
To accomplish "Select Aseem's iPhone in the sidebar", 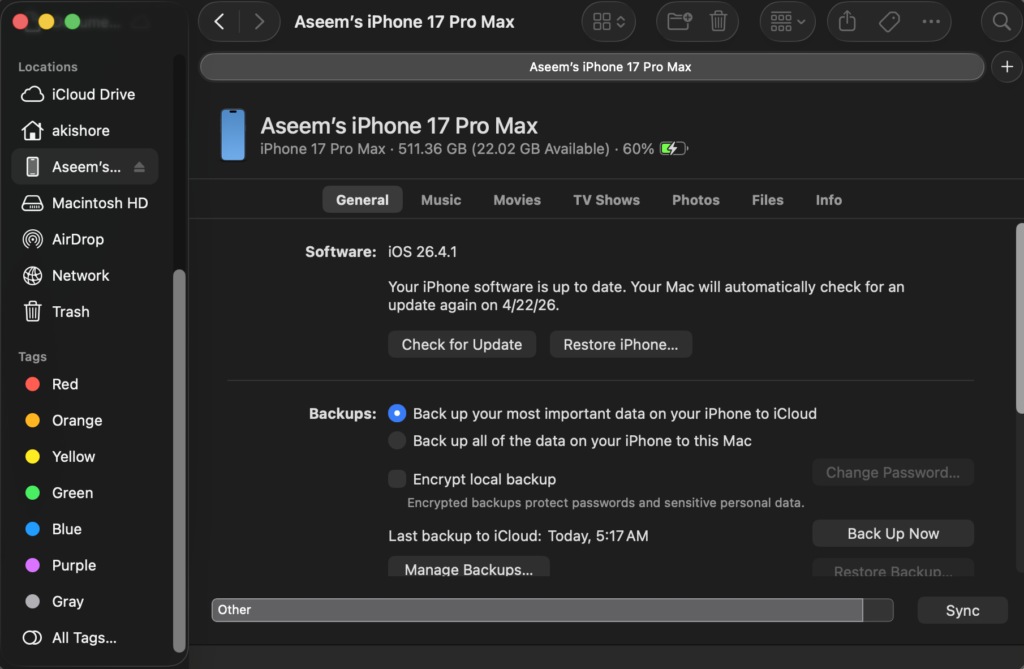I will [x=85, y=167].
